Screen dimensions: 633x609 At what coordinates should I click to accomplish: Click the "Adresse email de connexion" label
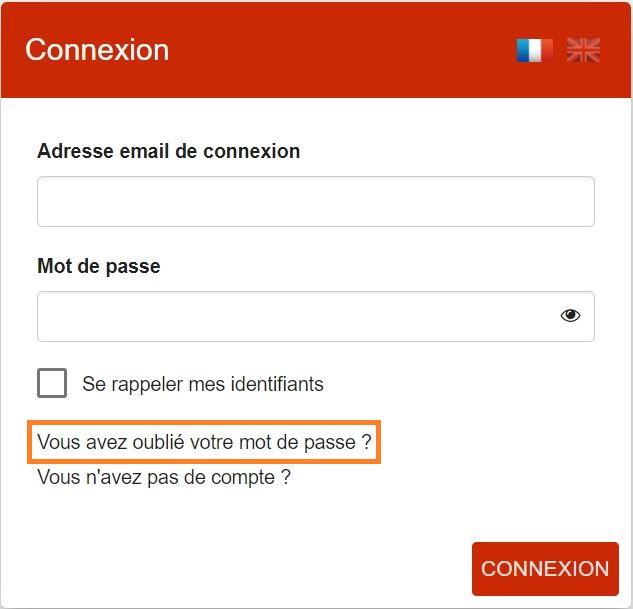point(168,152)
